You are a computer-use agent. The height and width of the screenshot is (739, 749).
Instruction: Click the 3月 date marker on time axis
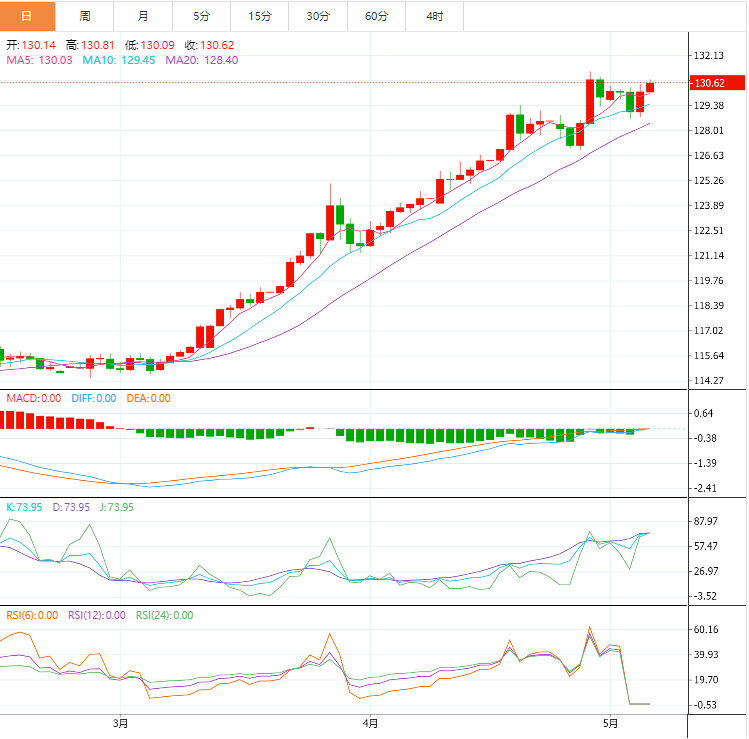[120, 722]
